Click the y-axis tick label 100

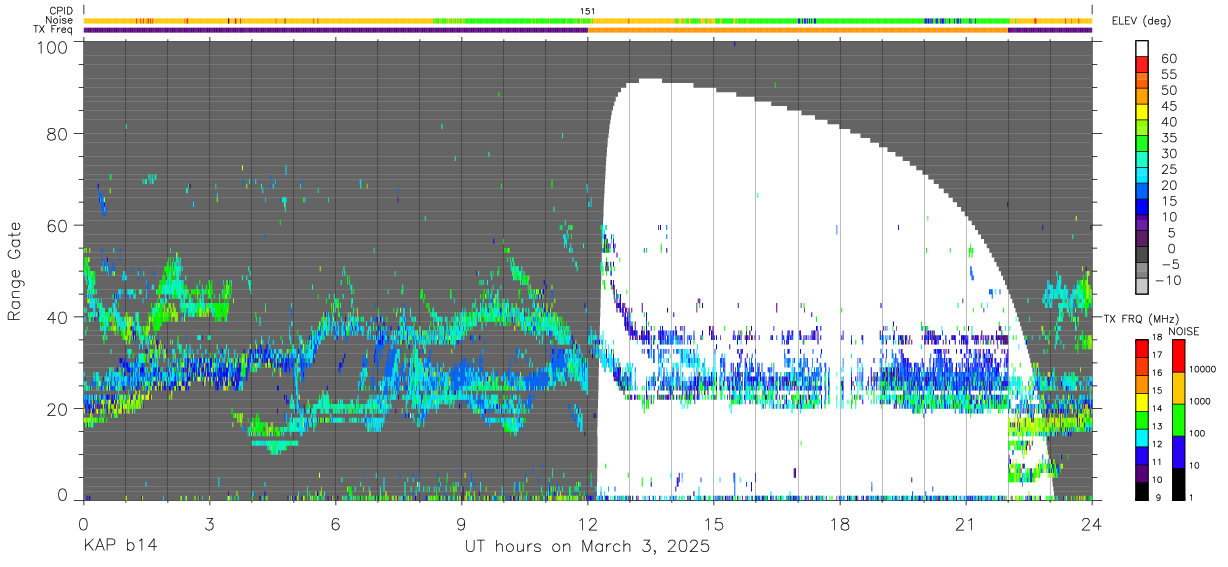tap(51, 46)
